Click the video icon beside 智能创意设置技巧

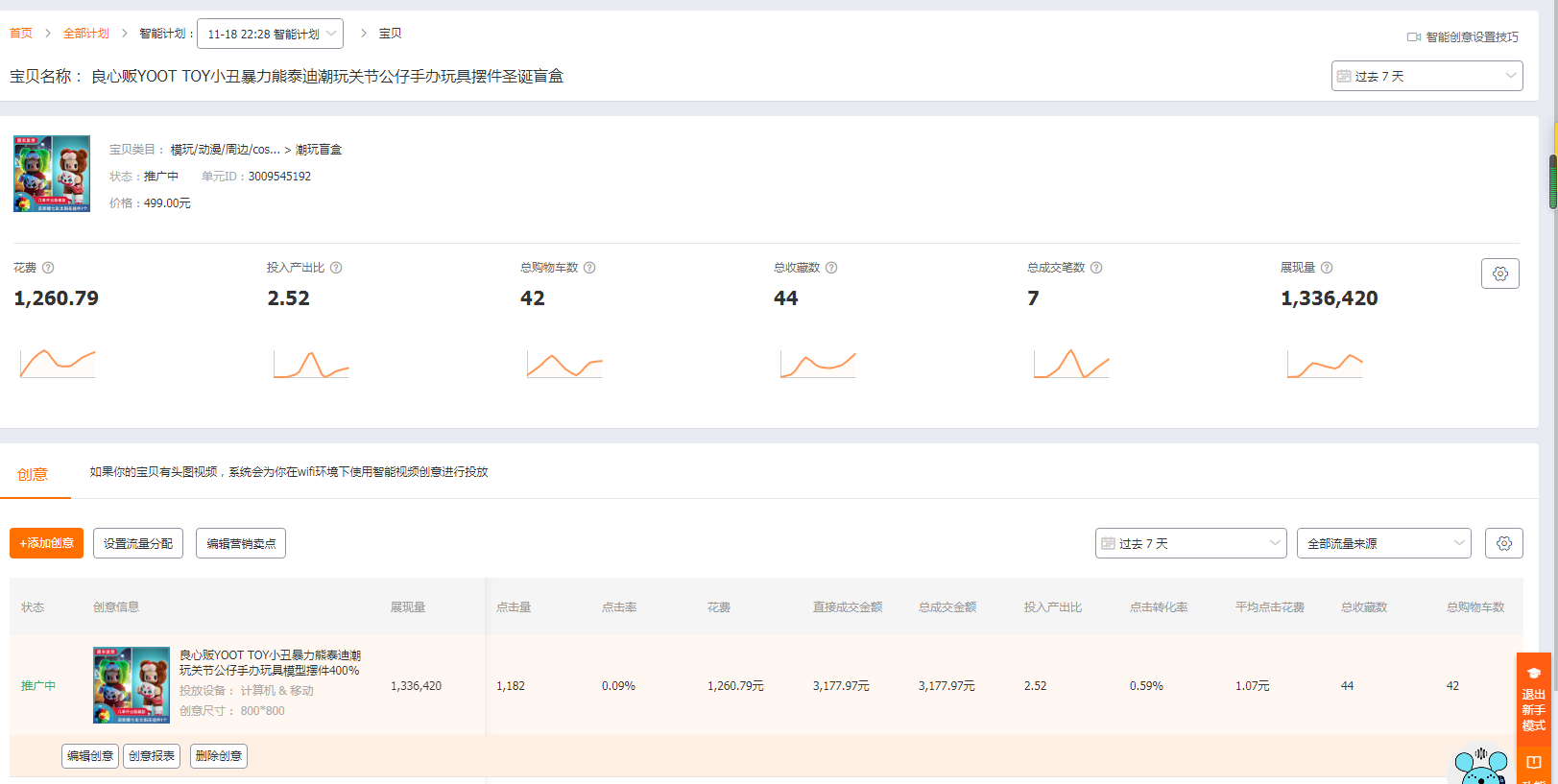point(1413,37)
